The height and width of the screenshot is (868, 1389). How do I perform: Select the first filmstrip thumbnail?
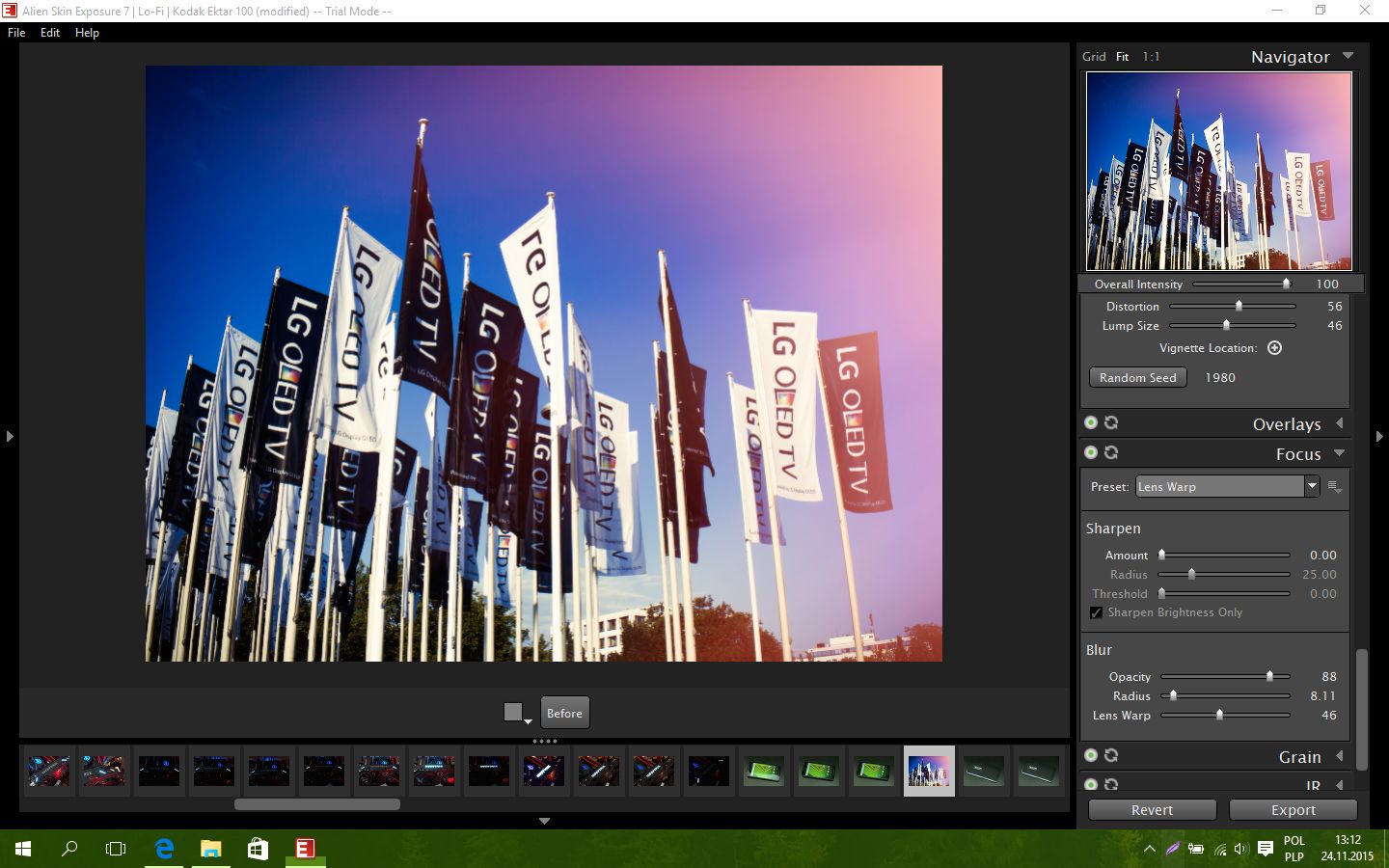(x=48, y=771)
